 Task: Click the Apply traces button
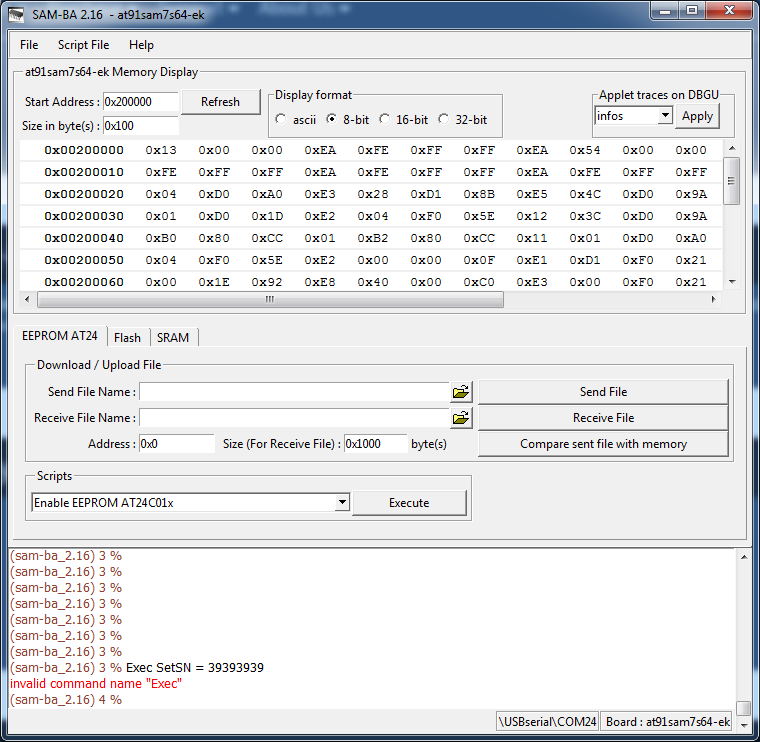[x=697, y=116]
